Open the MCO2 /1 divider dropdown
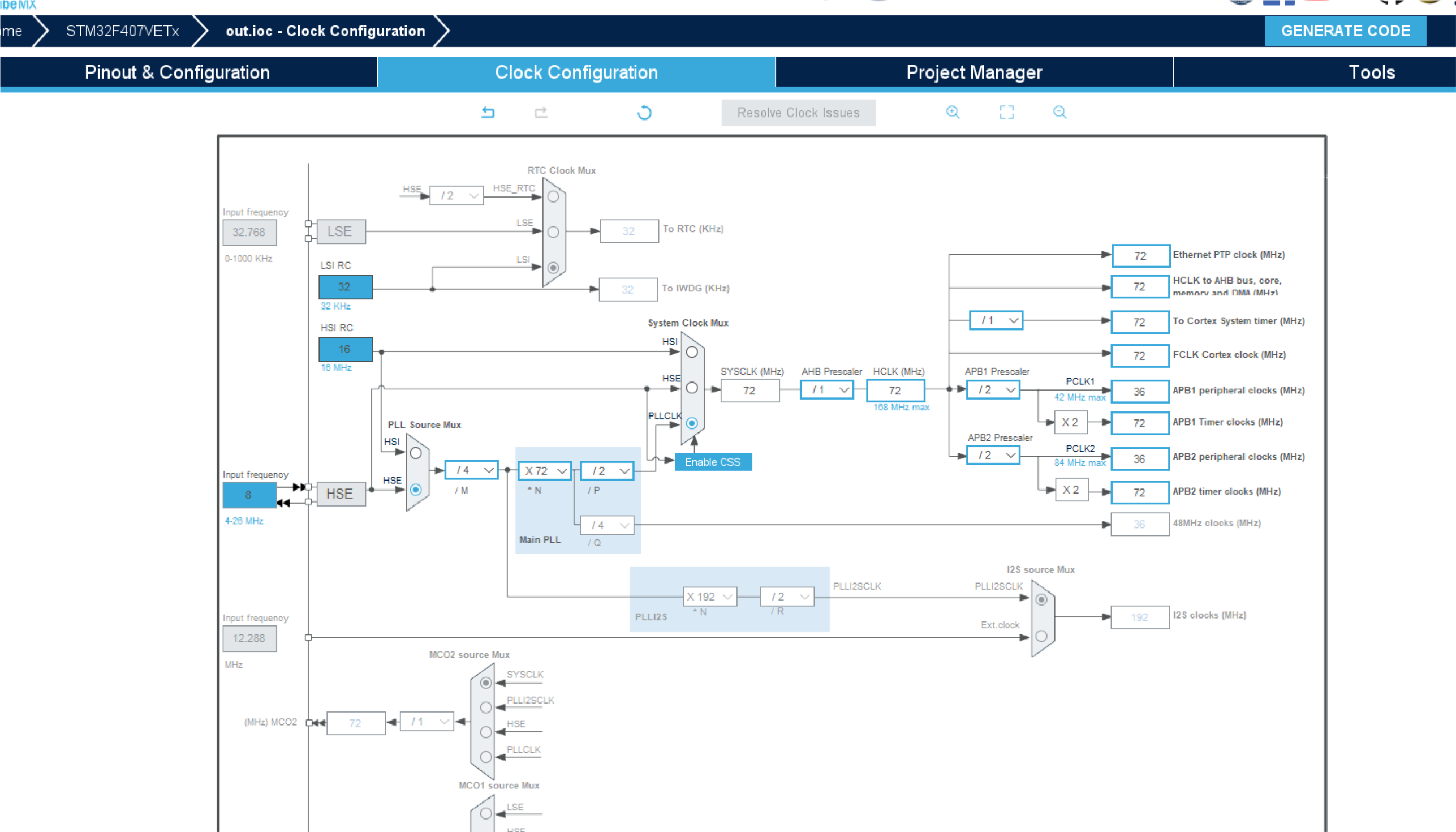The image size is (1456, 832). (x=427, y=722)
